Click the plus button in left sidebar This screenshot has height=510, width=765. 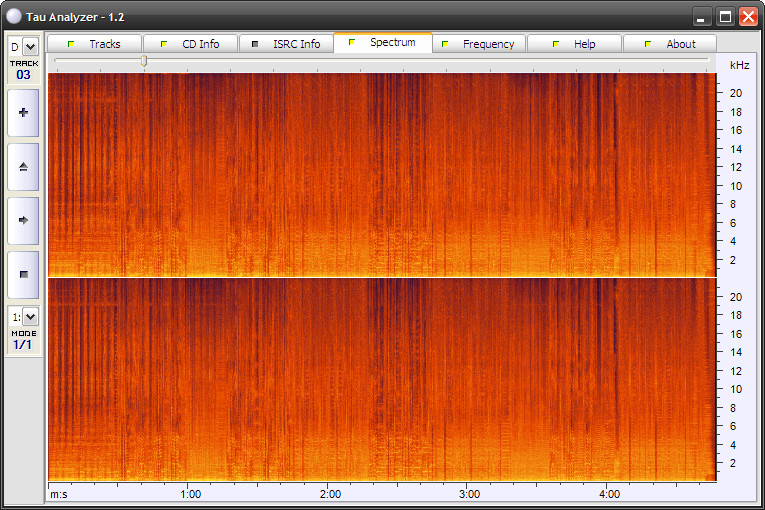tap(23, 113)
